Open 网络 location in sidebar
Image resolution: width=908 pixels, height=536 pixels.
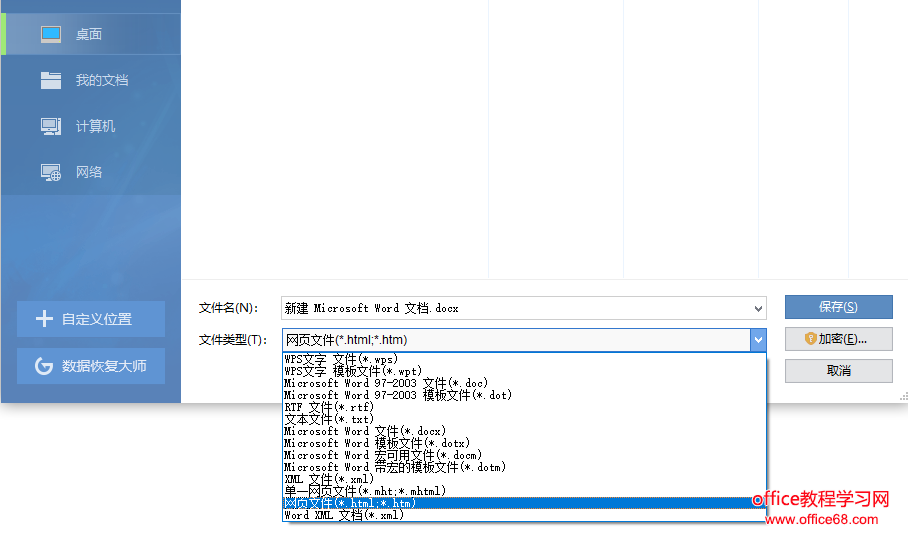91,172
